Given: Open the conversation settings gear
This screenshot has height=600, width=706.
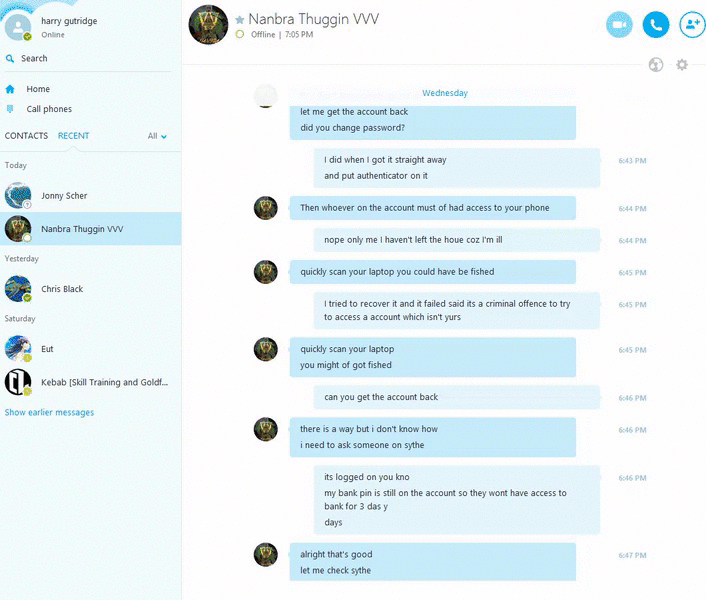Looking at the screenshot, I should click(x=682, y=65).
